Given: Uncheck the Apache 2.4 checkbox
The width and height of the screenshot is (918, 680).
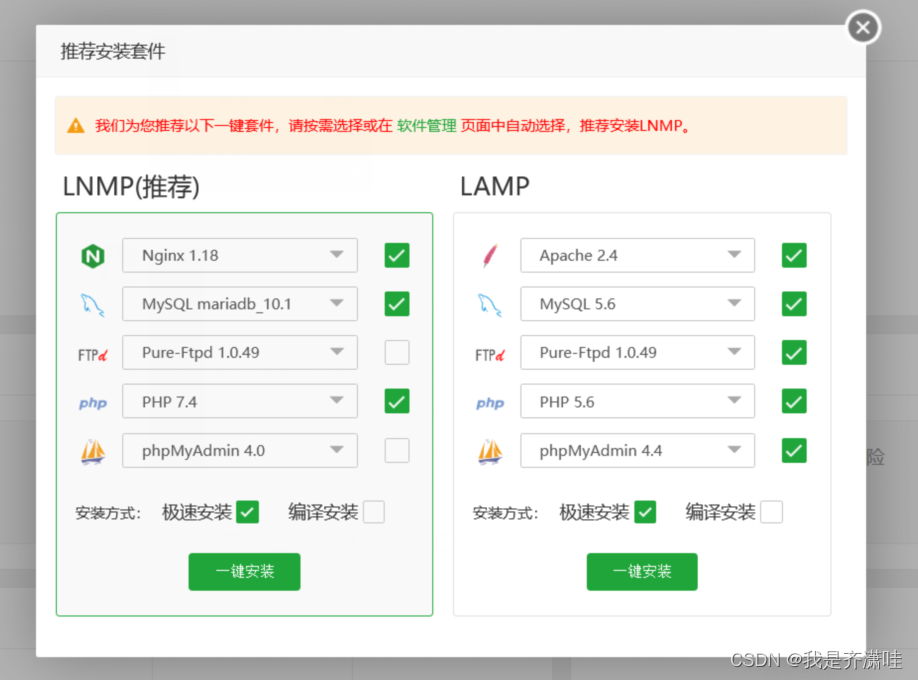Looking at the screenshot, I should pyautogui.click(x=794, y=255).
